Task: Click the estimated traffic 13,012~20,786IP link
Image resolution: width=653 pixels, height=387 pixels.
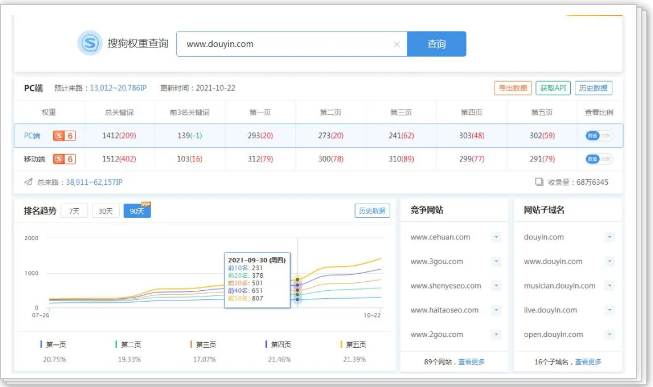Action: tap(118, 88)
